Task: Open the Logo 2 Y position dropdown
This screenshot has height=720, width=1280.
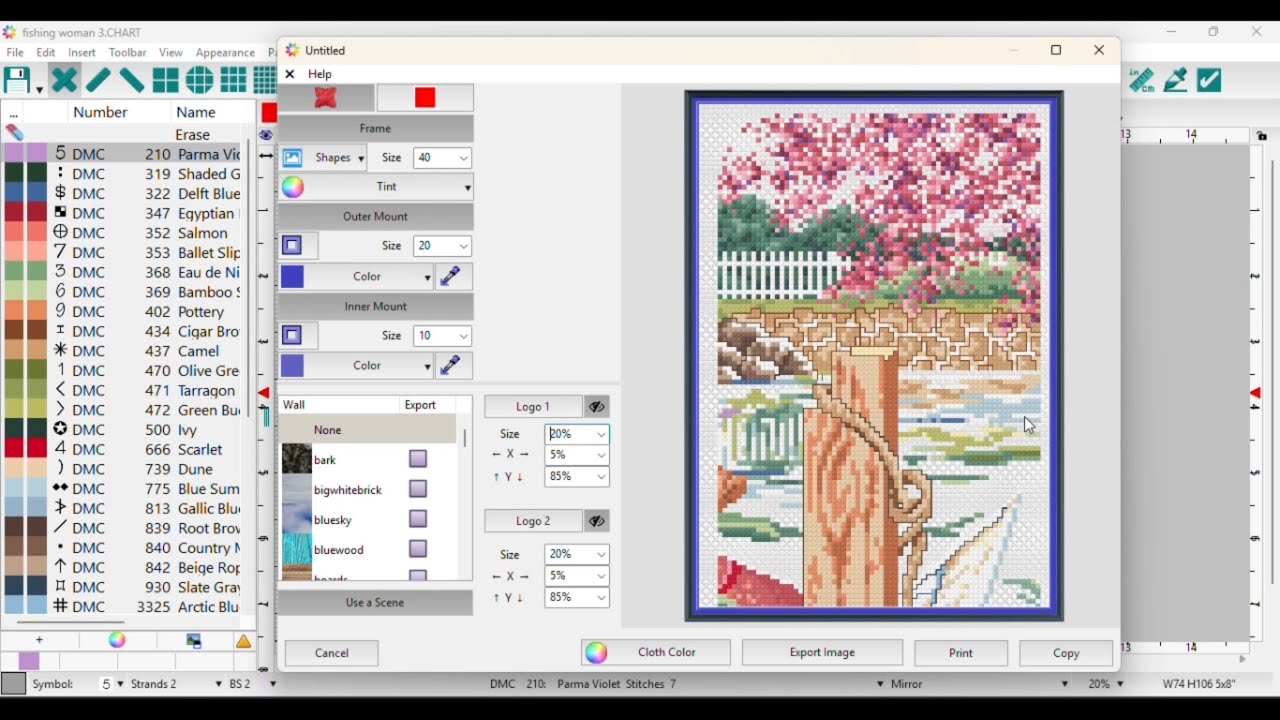Action: tap(601, 598)
